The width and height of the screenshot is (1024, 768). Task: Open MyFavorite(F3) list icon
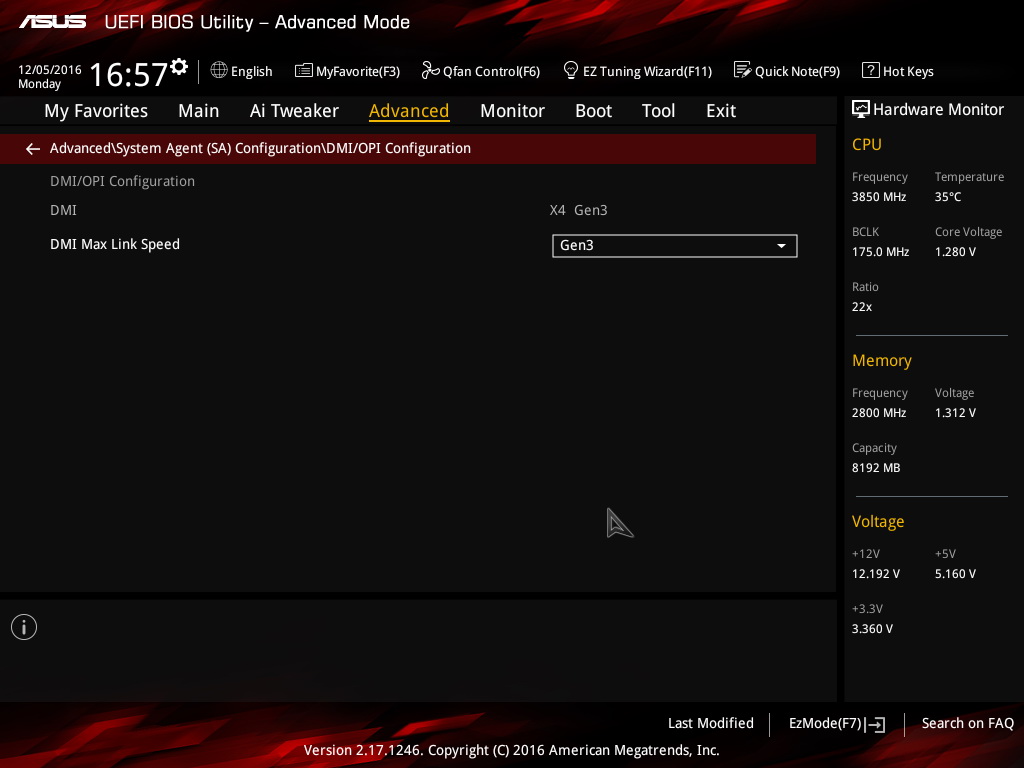click(x=304, y=70)
